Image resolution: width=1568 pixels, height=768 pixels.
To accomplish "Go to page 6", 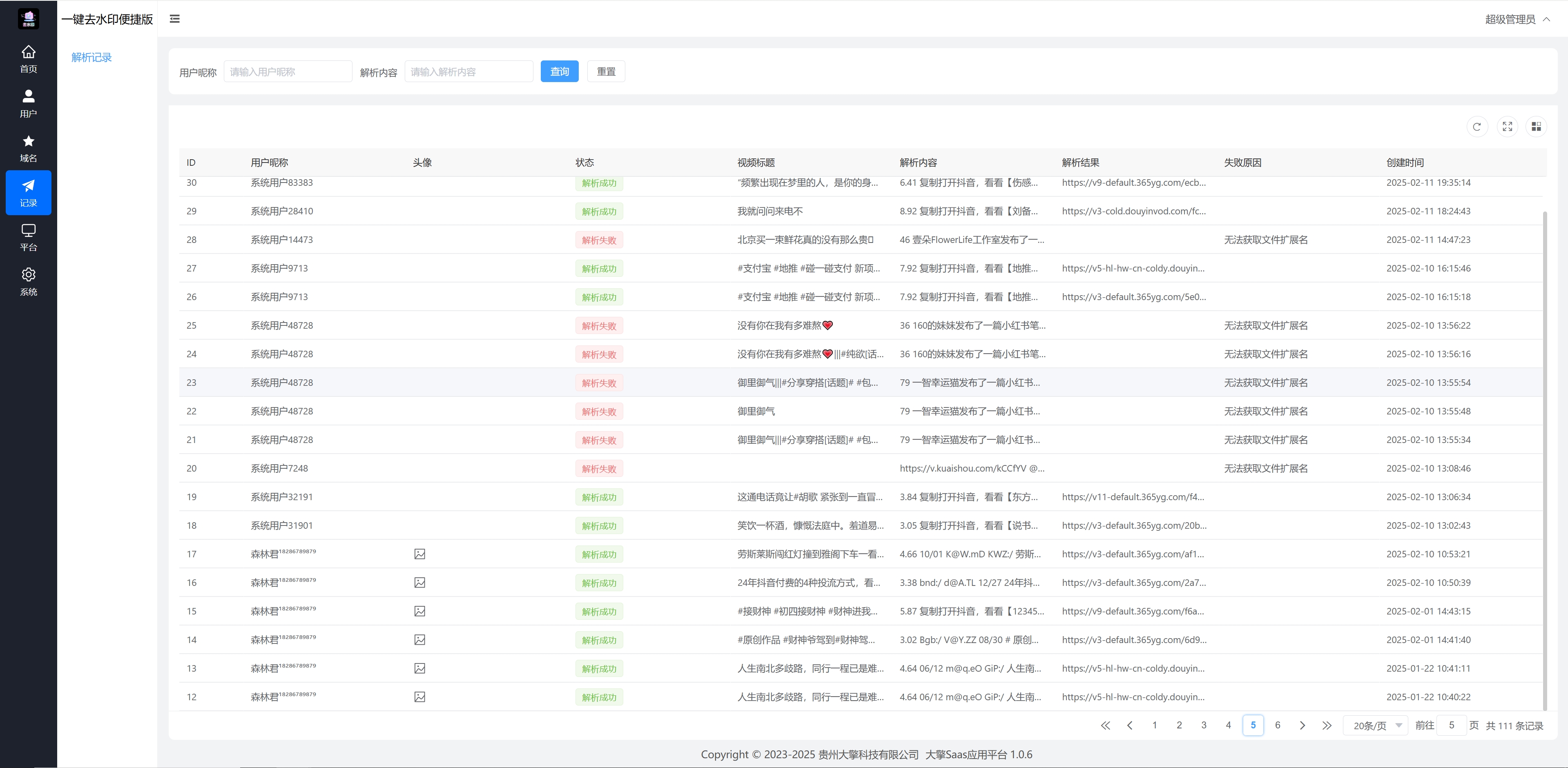I will click(x=1278, y=726).
